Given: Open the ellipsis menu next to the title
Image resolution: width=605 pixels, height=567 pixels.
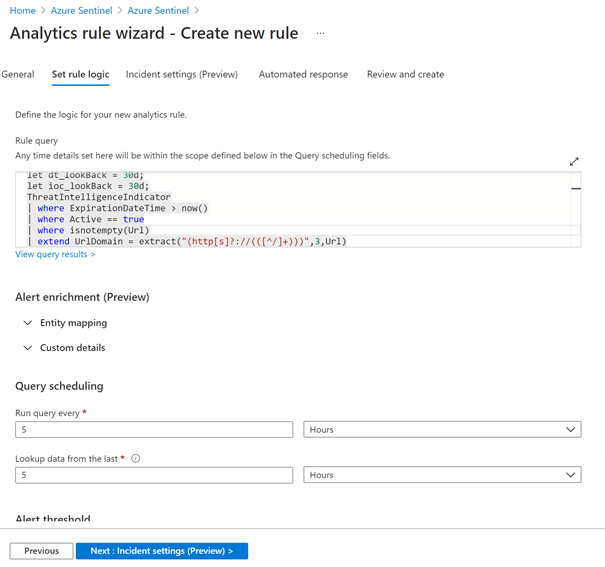Looking at the screenshot, I should coord(320,33).
